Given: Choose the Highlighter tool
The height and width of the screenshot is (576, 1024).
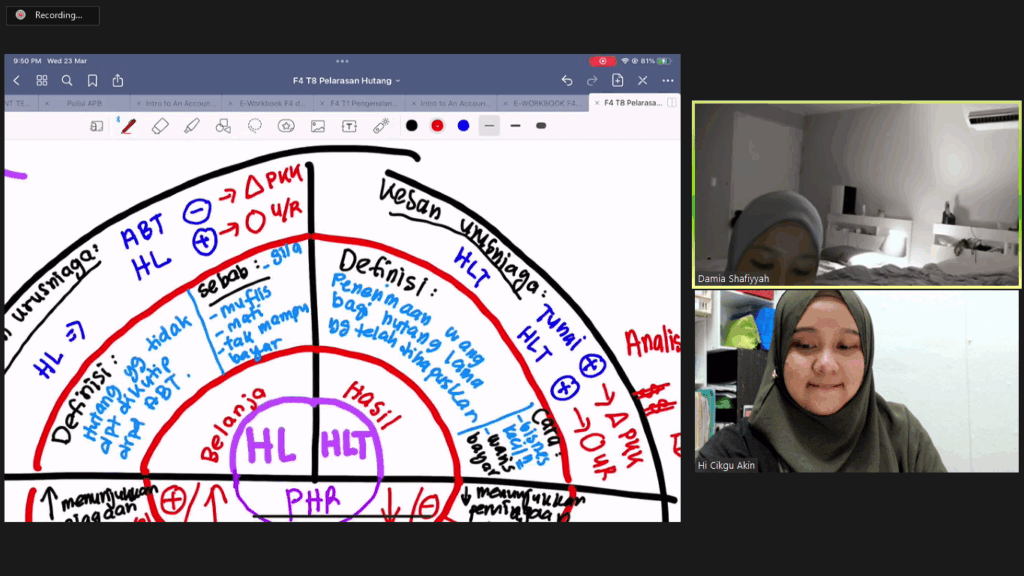Looking at the screenshot, I should [192, 126].
